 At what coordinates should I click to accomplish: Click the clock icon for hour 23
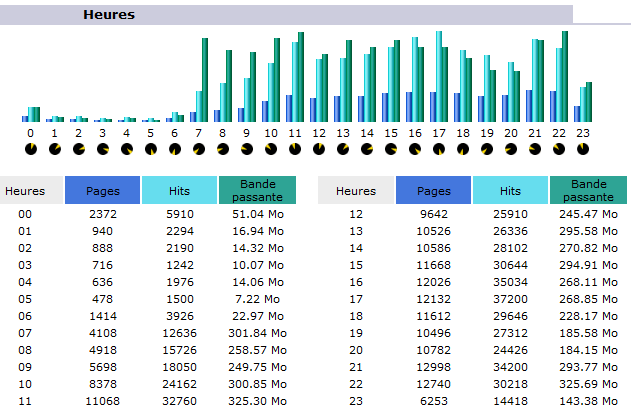click(583, 149)
